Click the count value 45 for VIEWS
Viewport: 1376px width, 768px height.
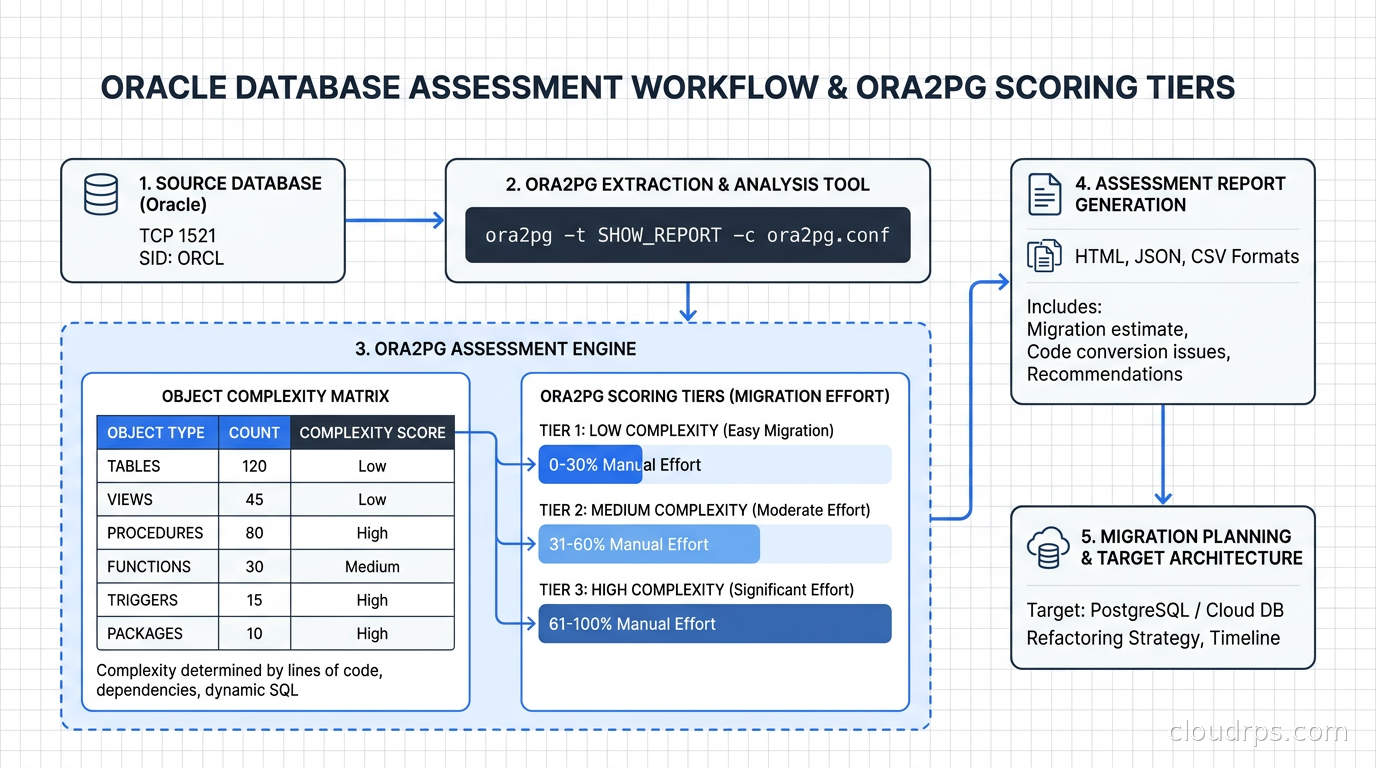[x=255, y=499]
